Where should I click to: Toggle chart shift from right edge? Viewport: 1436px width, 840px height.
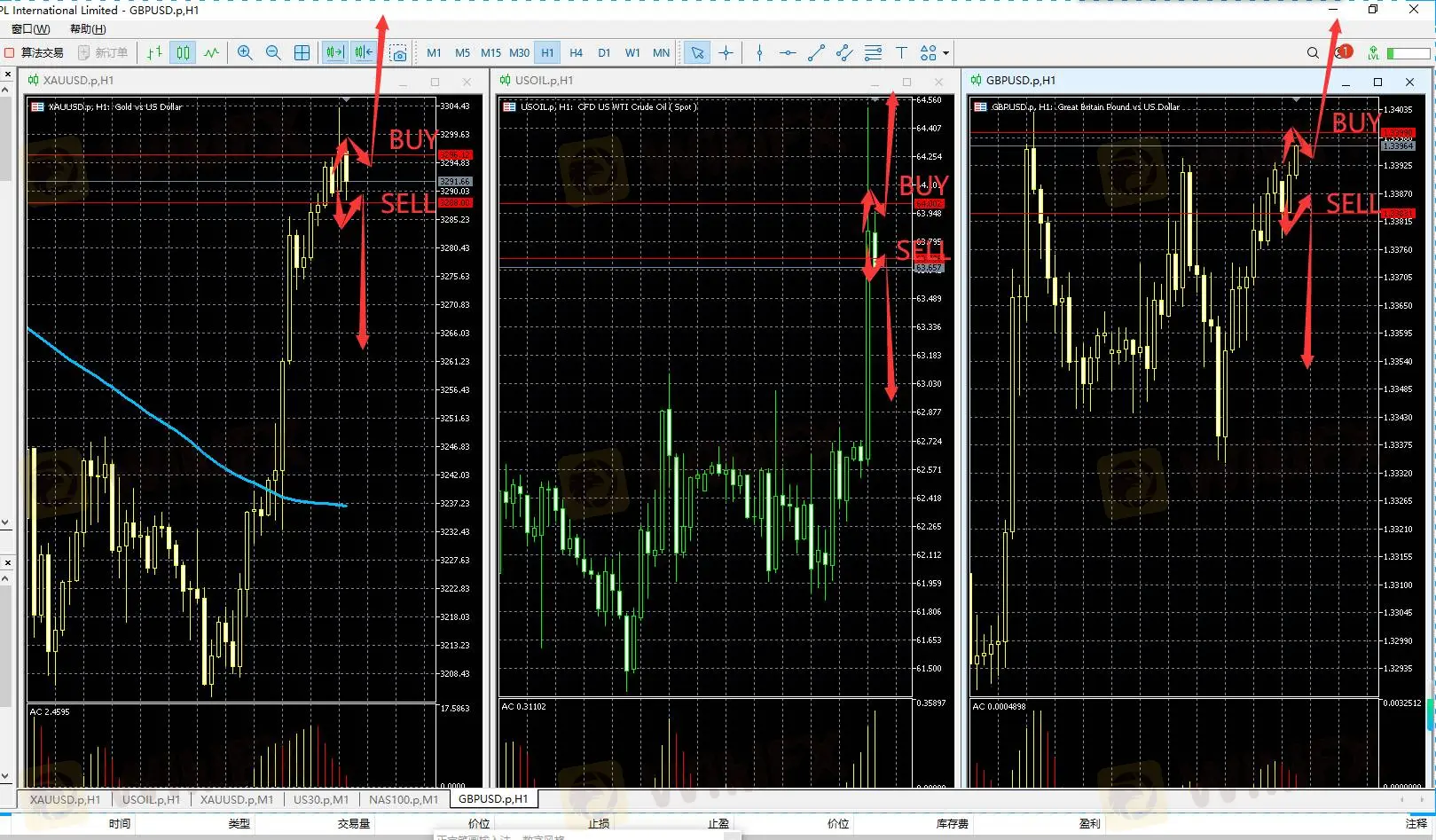point(363,53)
